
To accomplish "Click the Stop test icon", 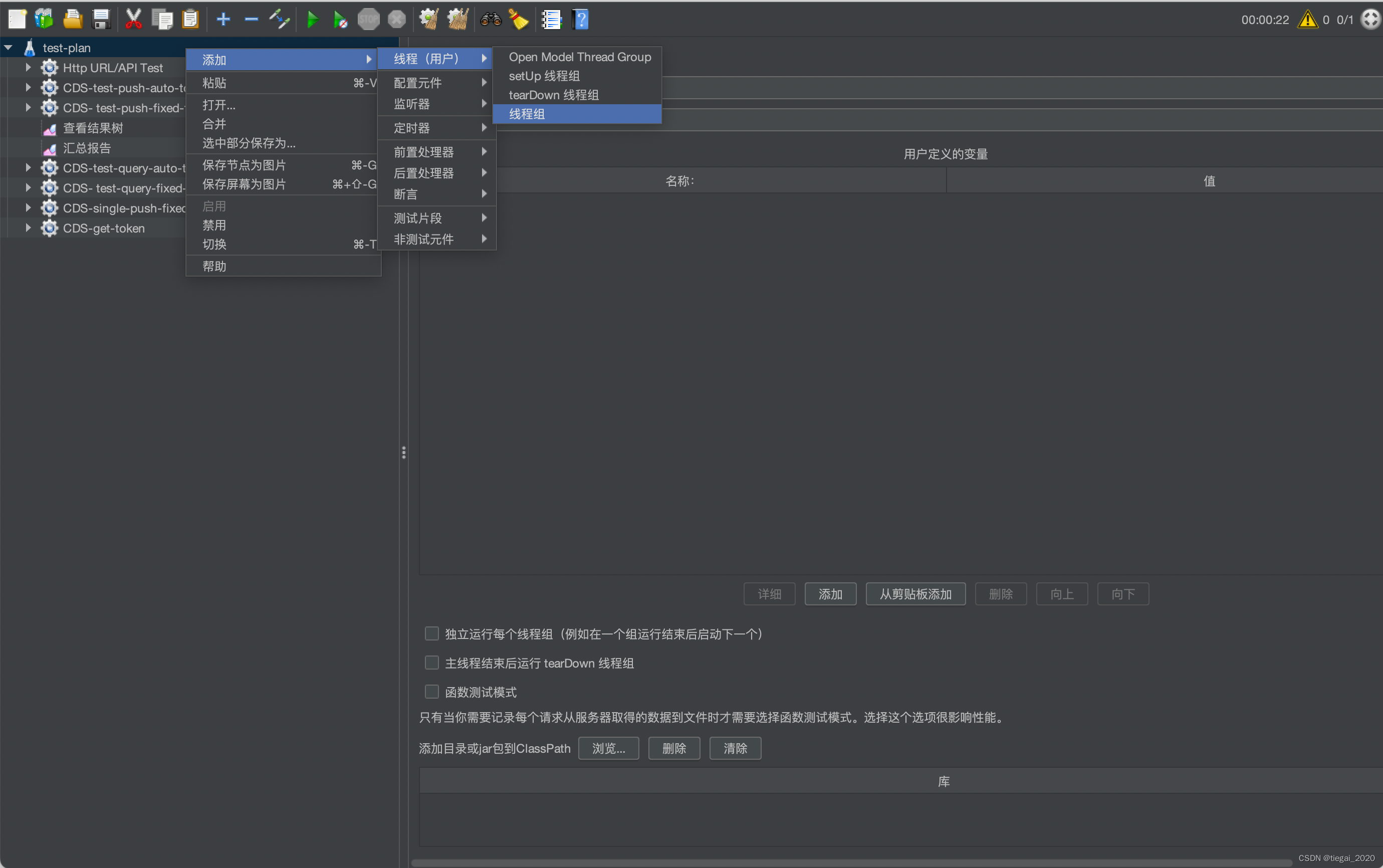I will click(368, 20).
